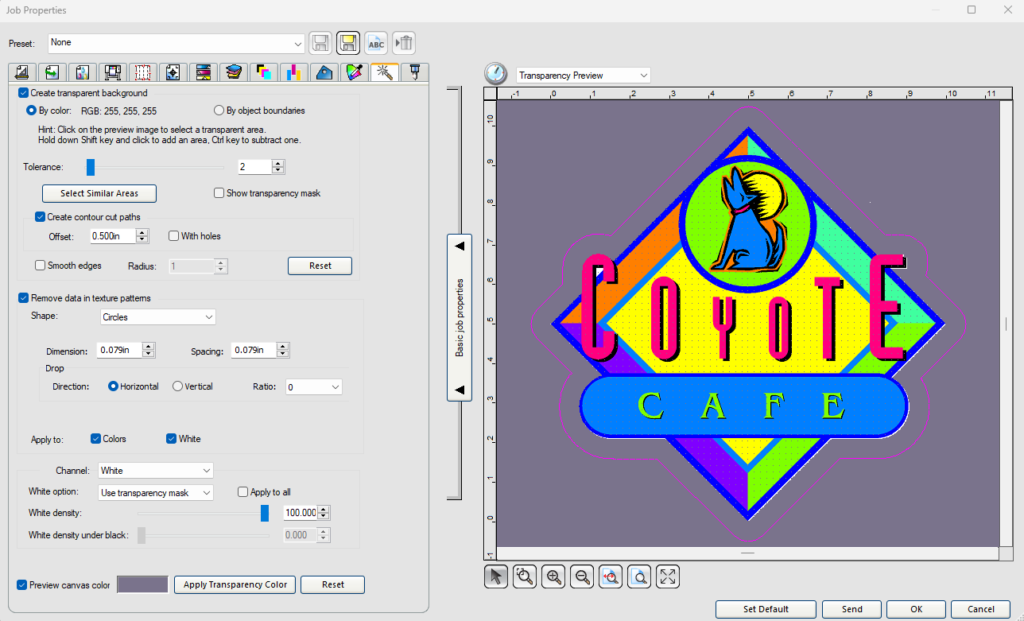Open the cutter tool tab icon
This screenshot has height=621, width=1024.
pyautogui.click(x=415, y=72)
